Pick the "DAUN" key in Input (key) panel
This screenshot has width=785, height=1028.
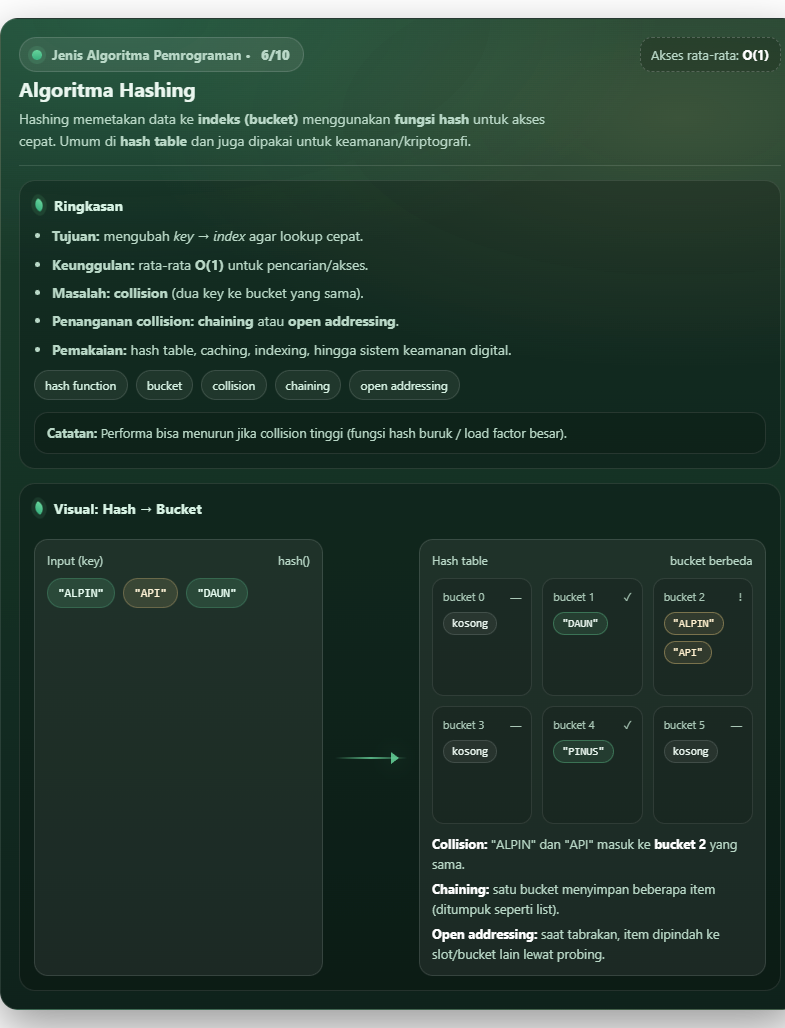(x=217, y=593)
